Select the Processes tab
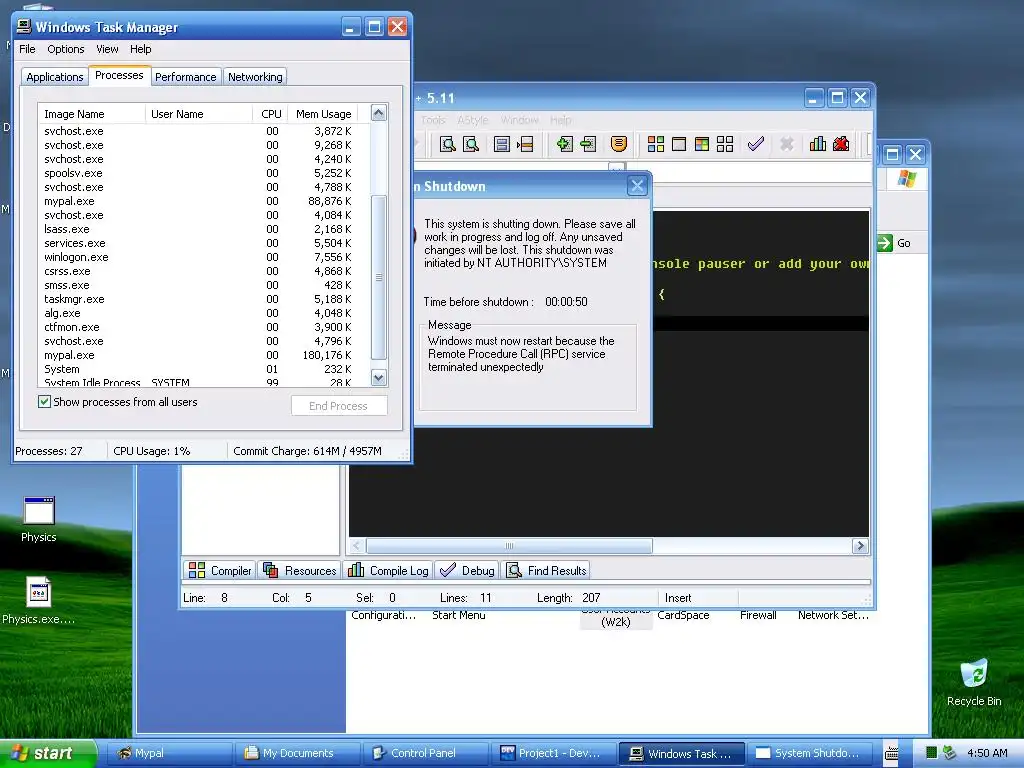The image size is (1024, 768). click(120, 75)
